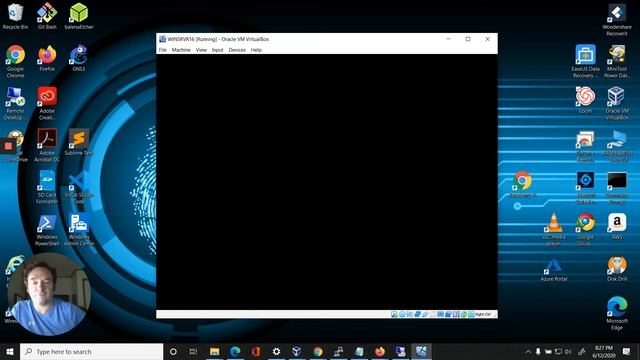Select the Visual Studio Code shortcut

click(79, 187)
